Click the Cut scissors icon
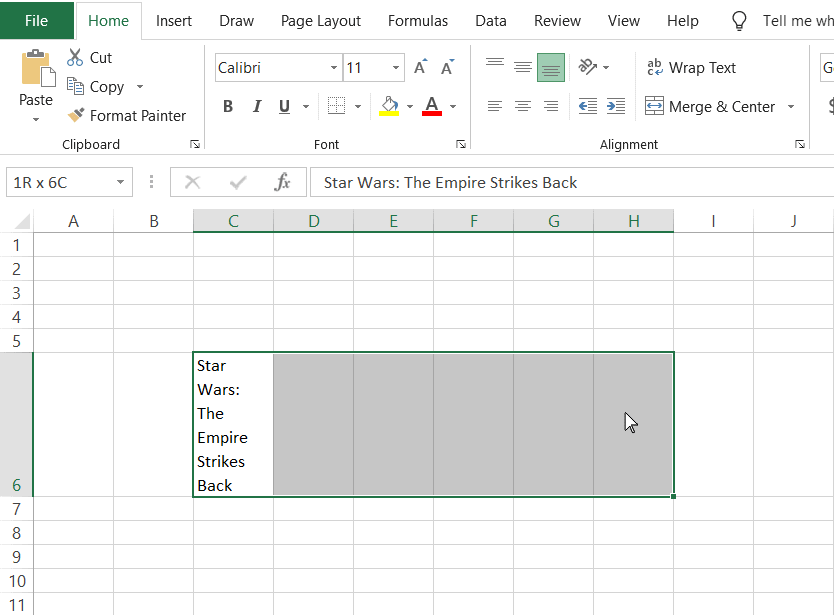Viewport: 834px width, 615px height. point(75,57)
